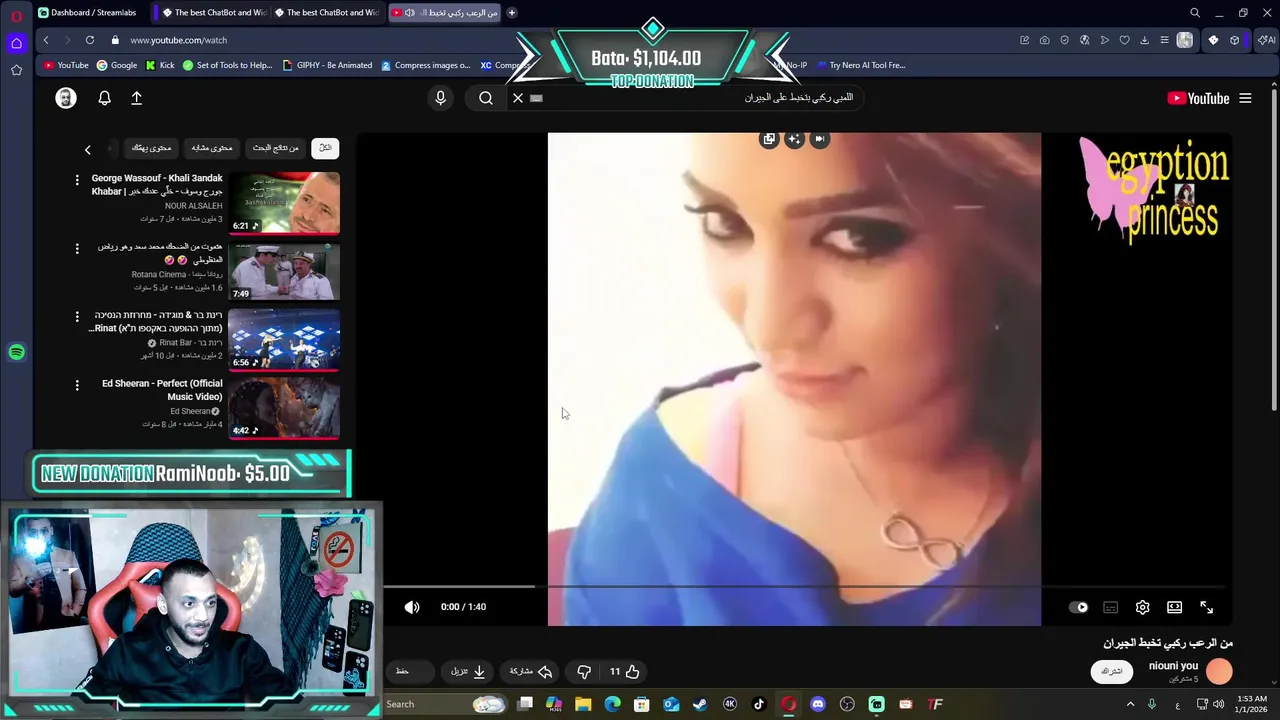Open options menu for Ed Sheeran video
1280x720 pixels.
click(x=77, y=384)
